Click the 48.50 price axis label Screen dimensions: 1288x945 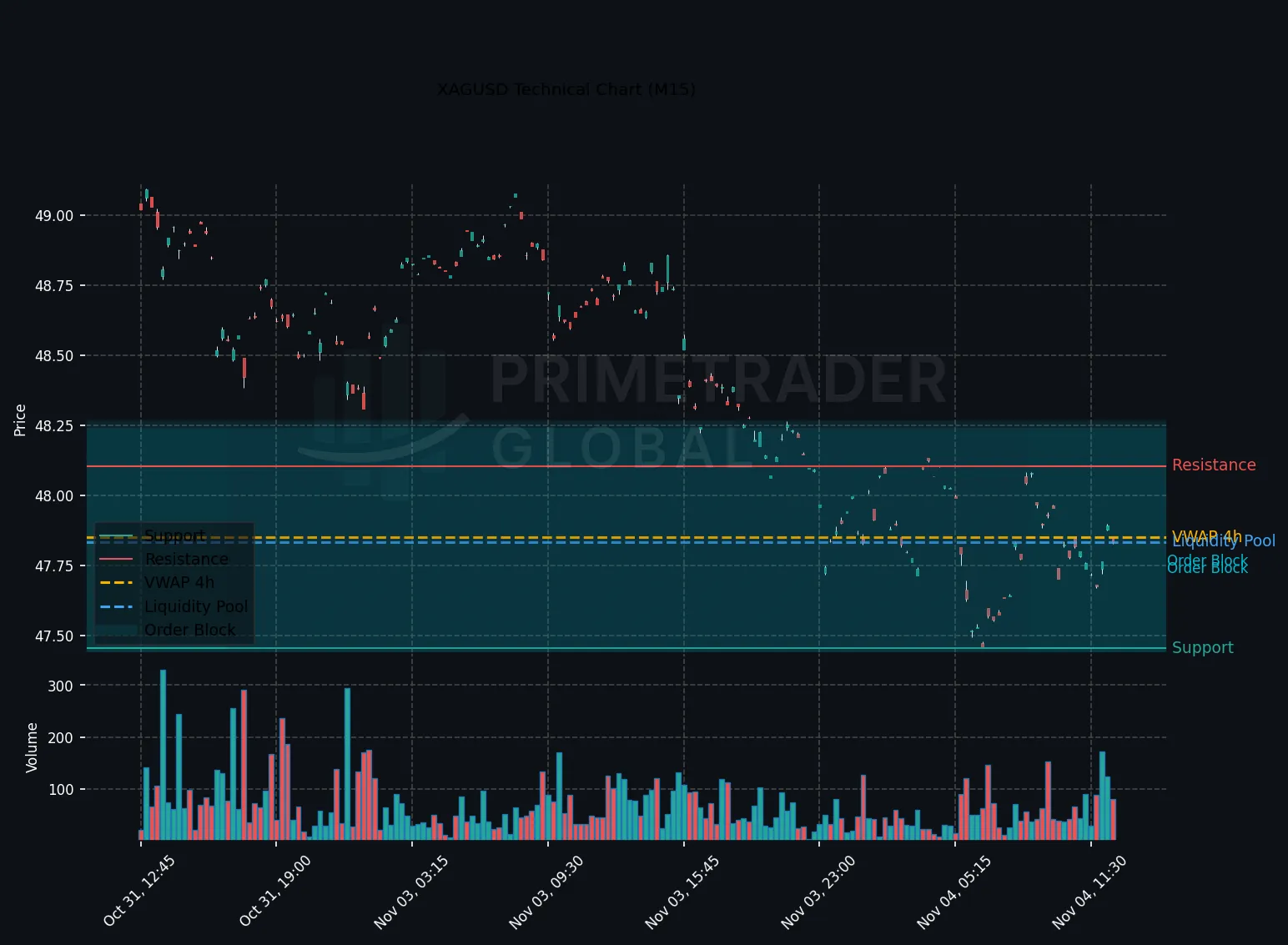click(54, 356)
